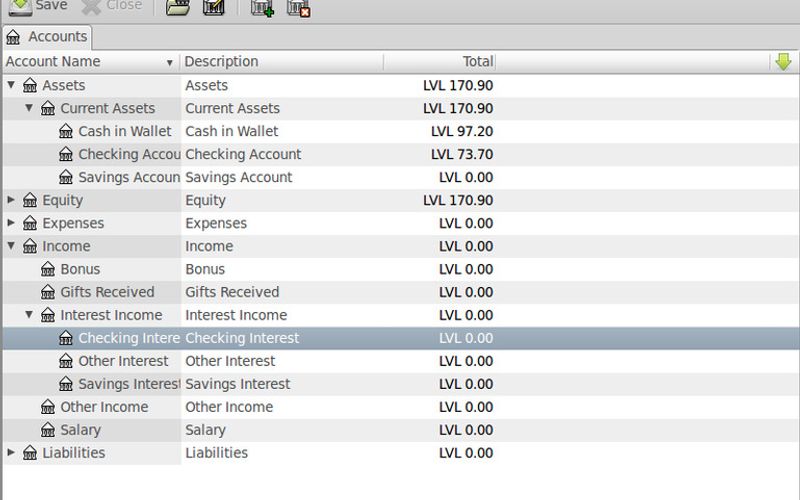Image resolution: width=800 pixels, height=500 pixels.
Task: Collapse the Interest Income sub-tree
Action: click(x=29, y=314)
